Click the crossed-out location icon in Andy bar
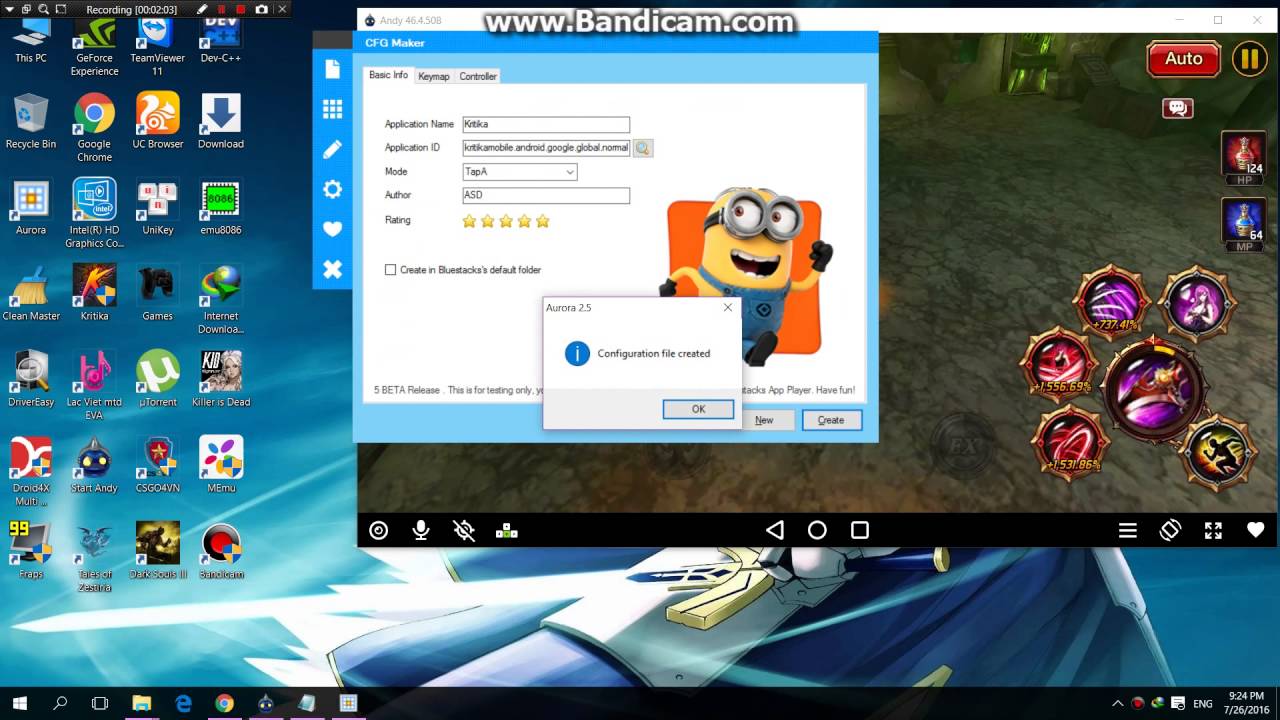 463,530
